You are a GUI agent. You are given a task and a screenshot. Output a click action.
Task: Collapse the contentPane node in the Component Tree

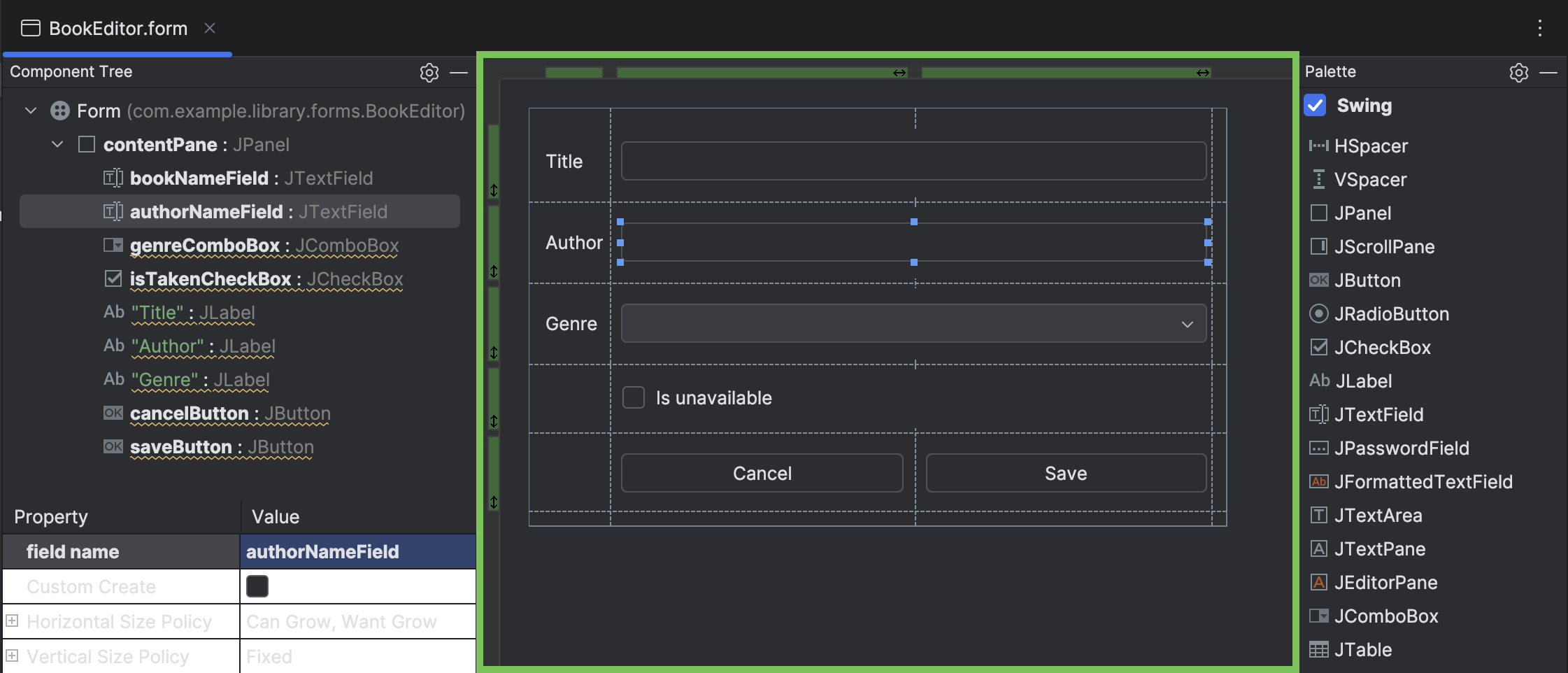coord(57,144)
